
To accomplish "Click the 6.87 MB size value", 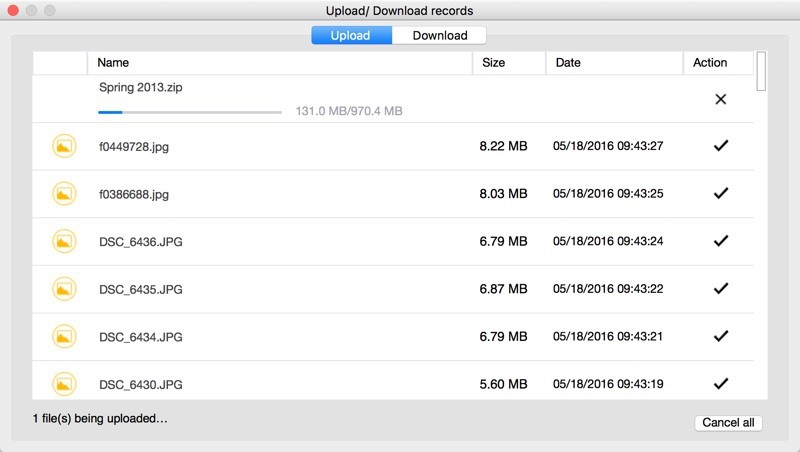I will [503, 289].
